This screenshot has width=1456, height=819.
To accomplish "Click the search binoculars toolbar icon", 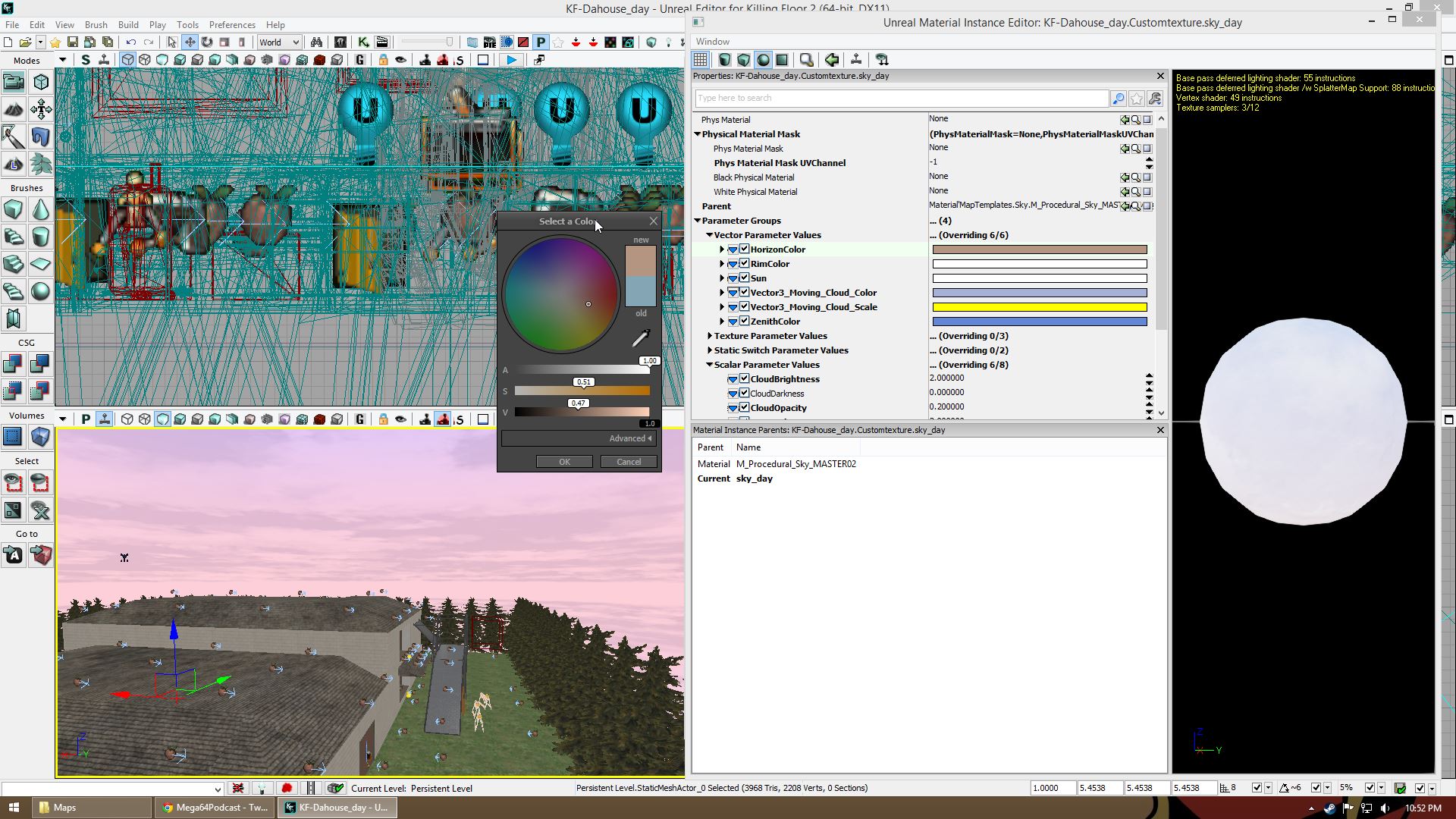I will [x=316, y=42].
